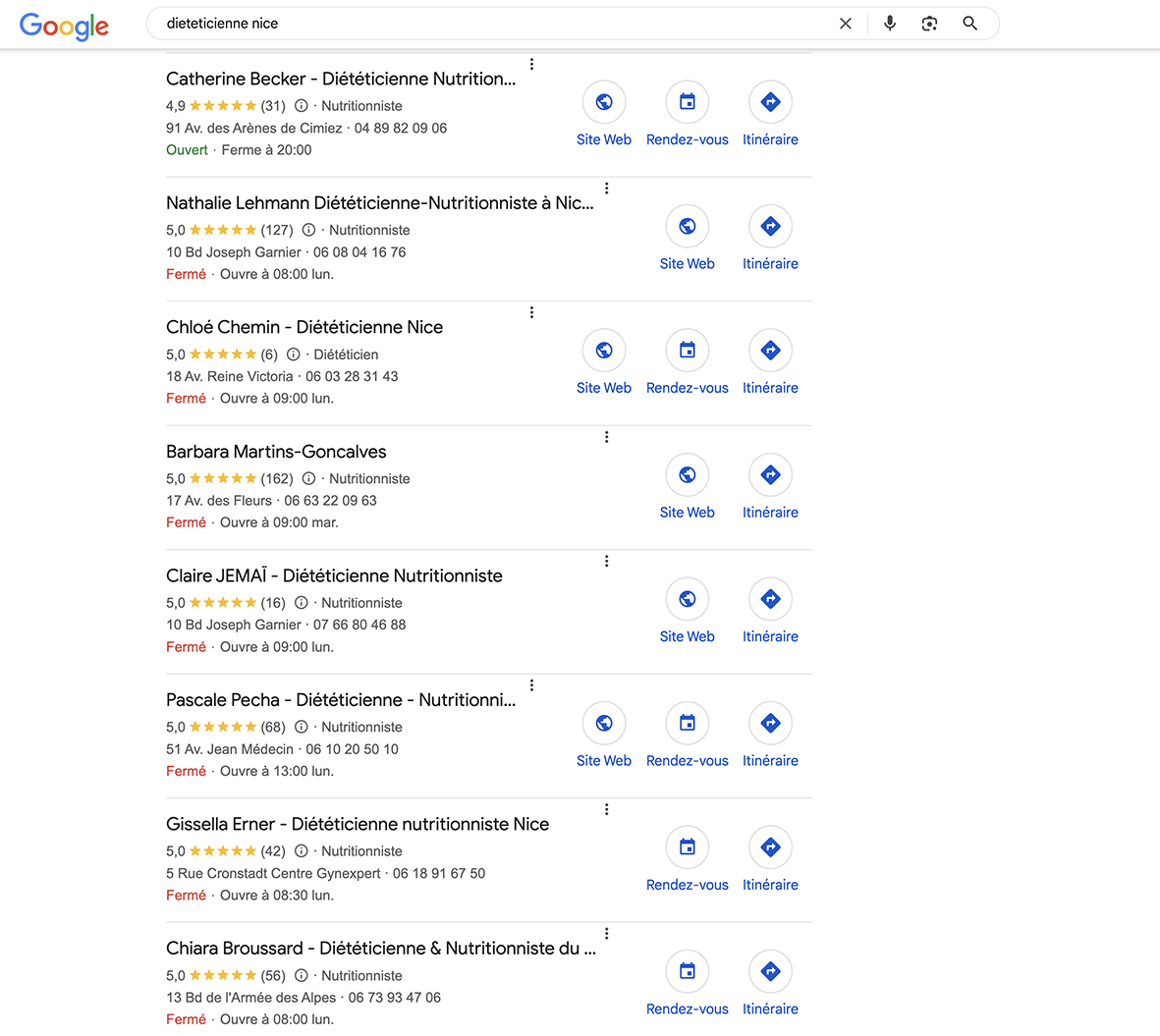Click 'Ferme à 20:00' hours for Catherine Becker
This screenshot has height=1036, width=1160.
click(266, 150)
